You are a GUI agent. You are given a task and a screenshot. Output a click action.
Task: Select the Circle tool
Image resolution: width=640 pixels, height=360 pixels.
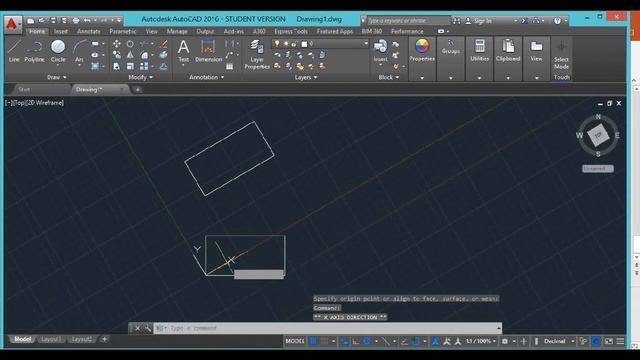click(58, 51)
